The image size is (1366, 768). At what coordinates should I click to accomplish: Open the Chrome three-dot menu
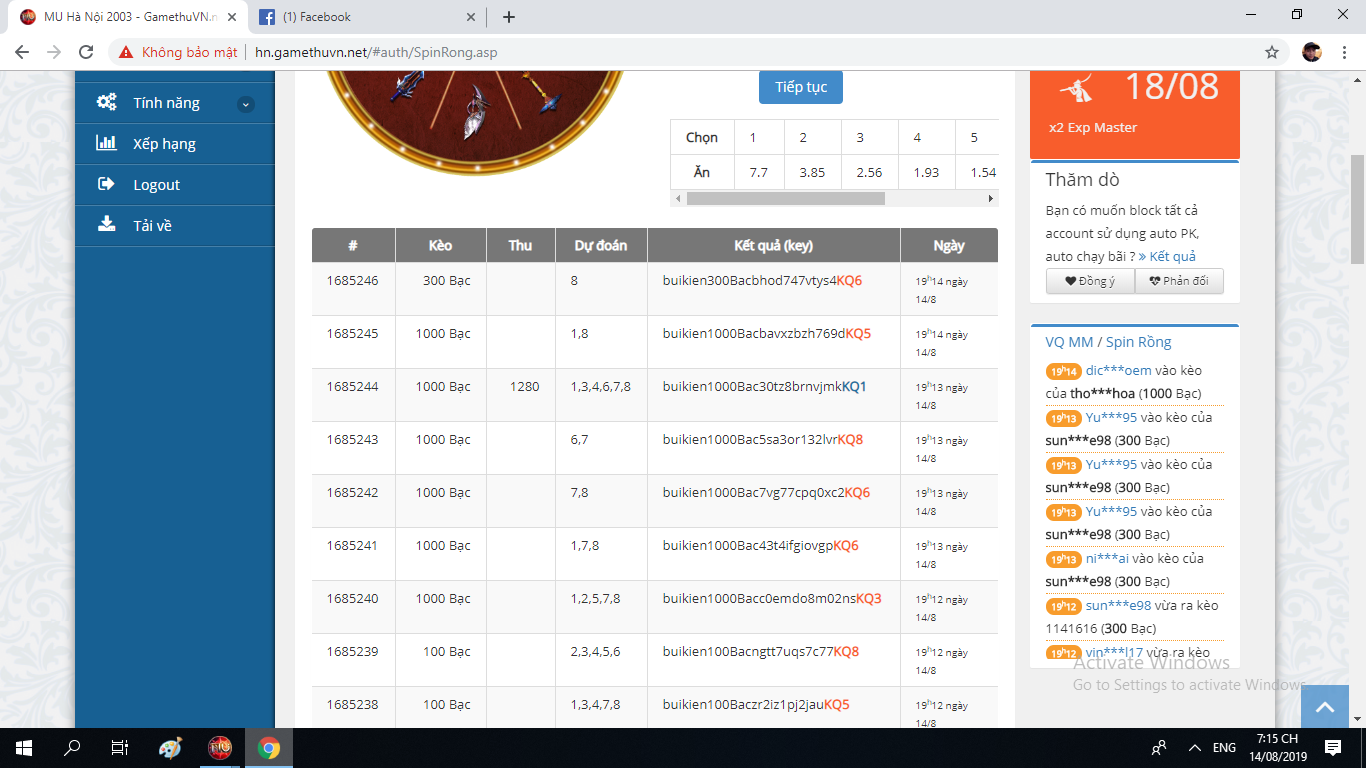(x=1345, y=52)
